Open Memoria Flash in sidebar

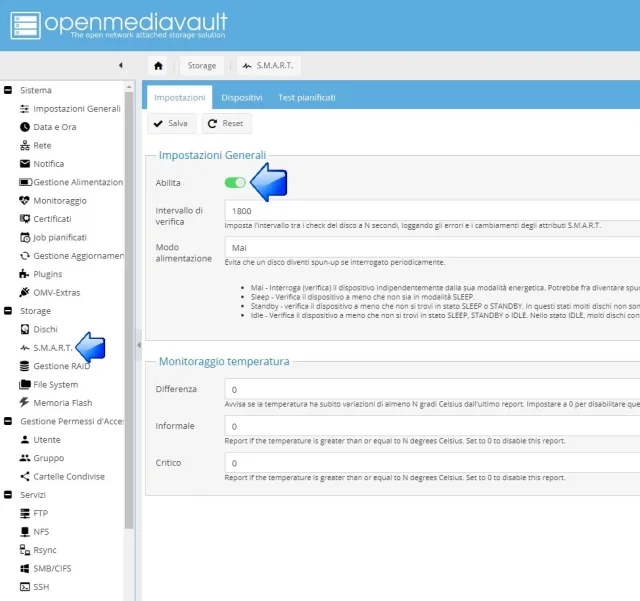(64, 403)
